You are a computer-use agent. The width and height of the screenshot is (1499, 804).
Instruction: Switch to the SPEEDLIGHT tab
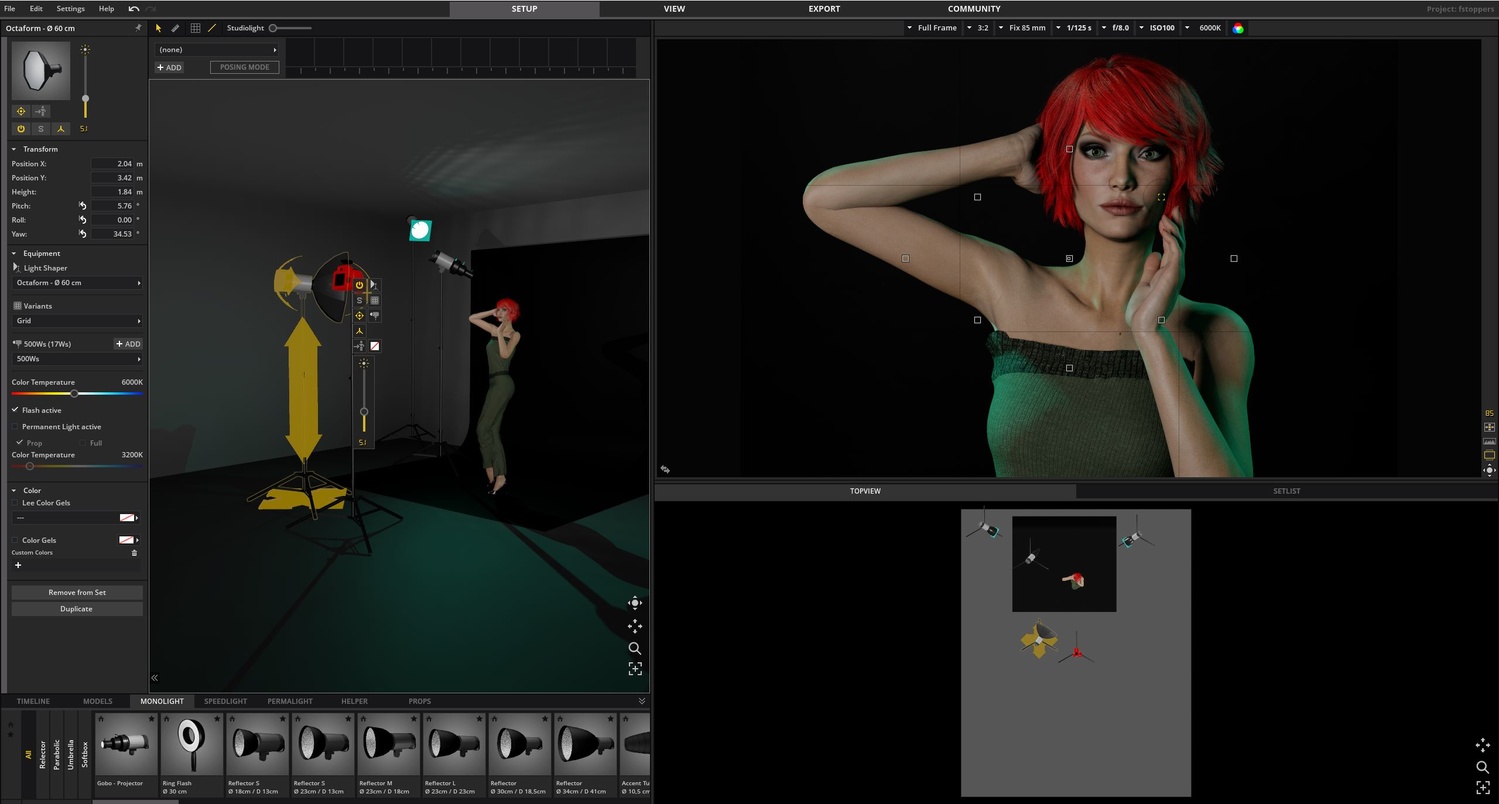225,701
